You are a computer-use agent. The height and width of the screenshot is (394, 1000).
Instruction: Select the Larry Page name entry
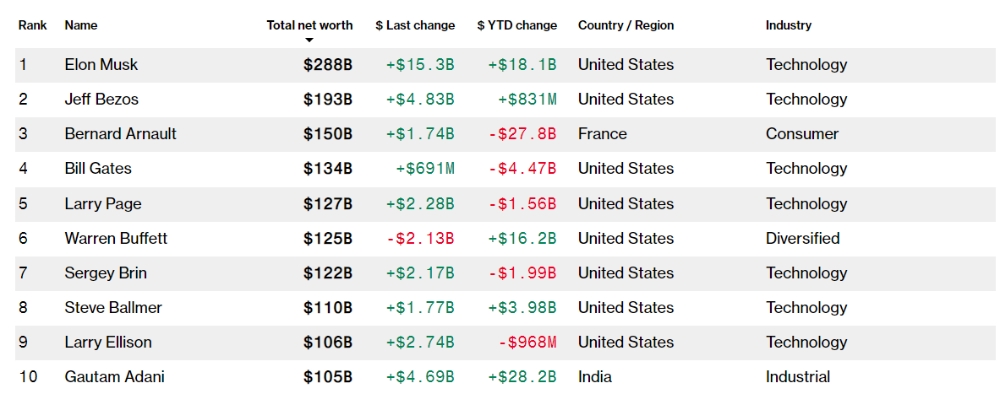103,203
